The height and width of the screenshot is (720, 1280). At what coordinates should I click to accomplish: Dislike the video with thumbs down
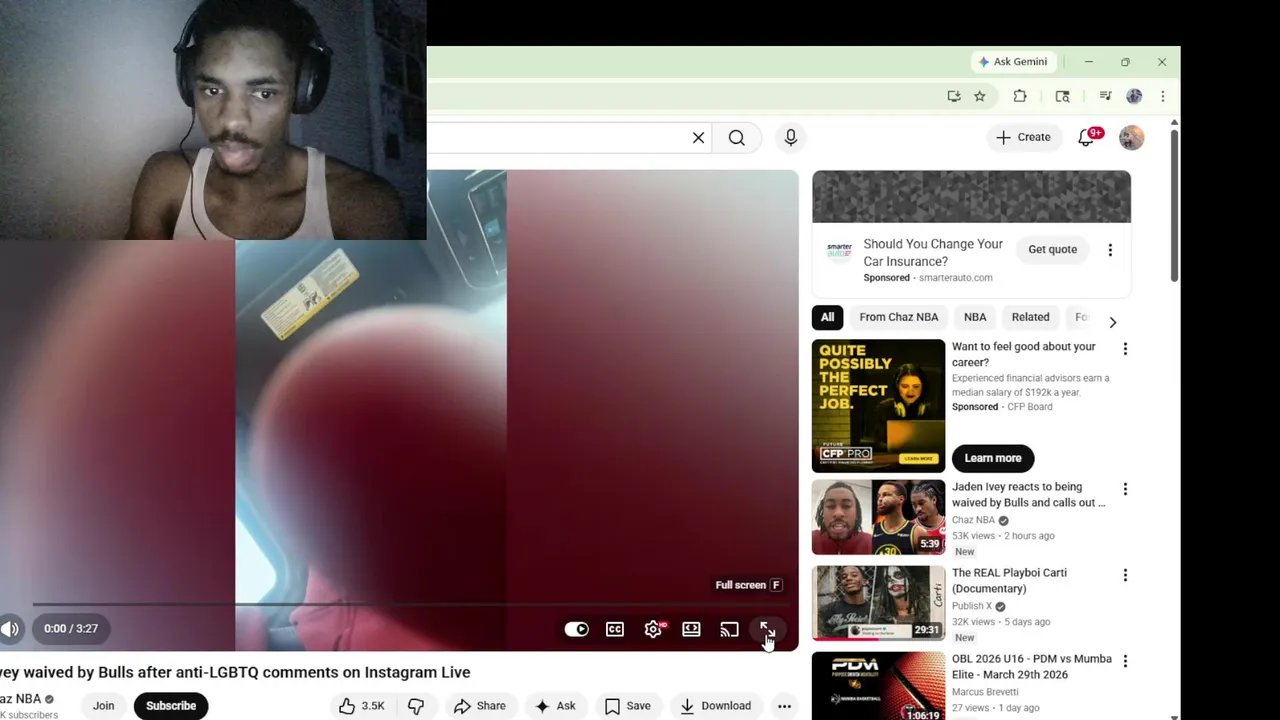coord(416,706)
